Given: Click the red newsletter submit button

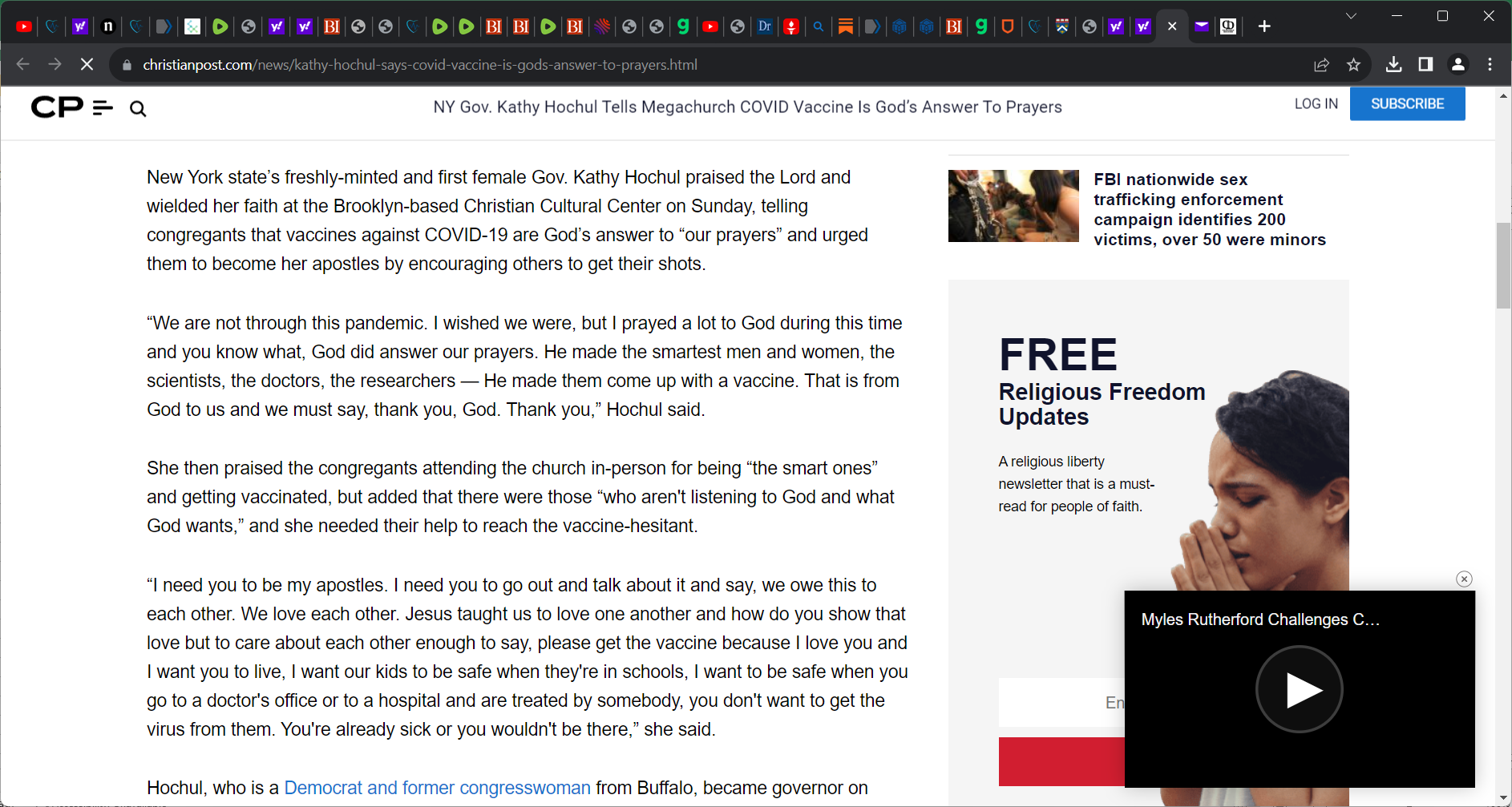Looking at the screenshot, I should (x=1061, y=761).
